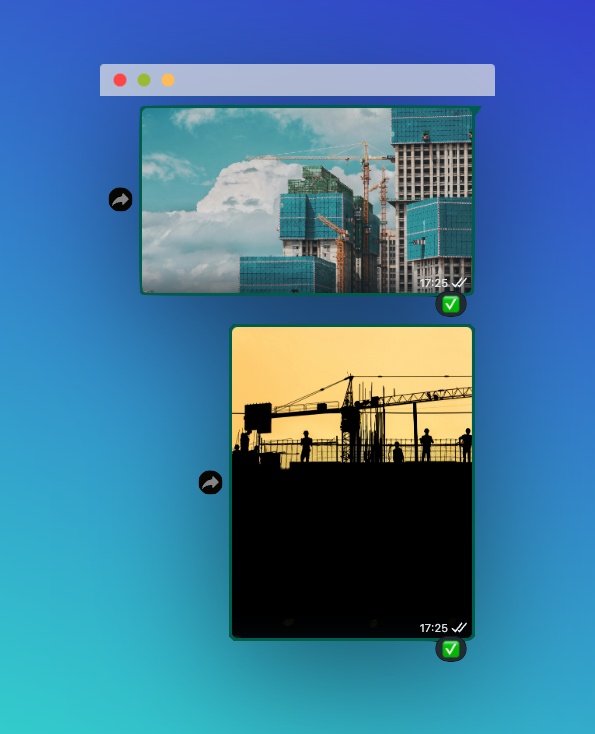
Task: Click the double-check read receipt on the buildings photo
Action: 459,282
